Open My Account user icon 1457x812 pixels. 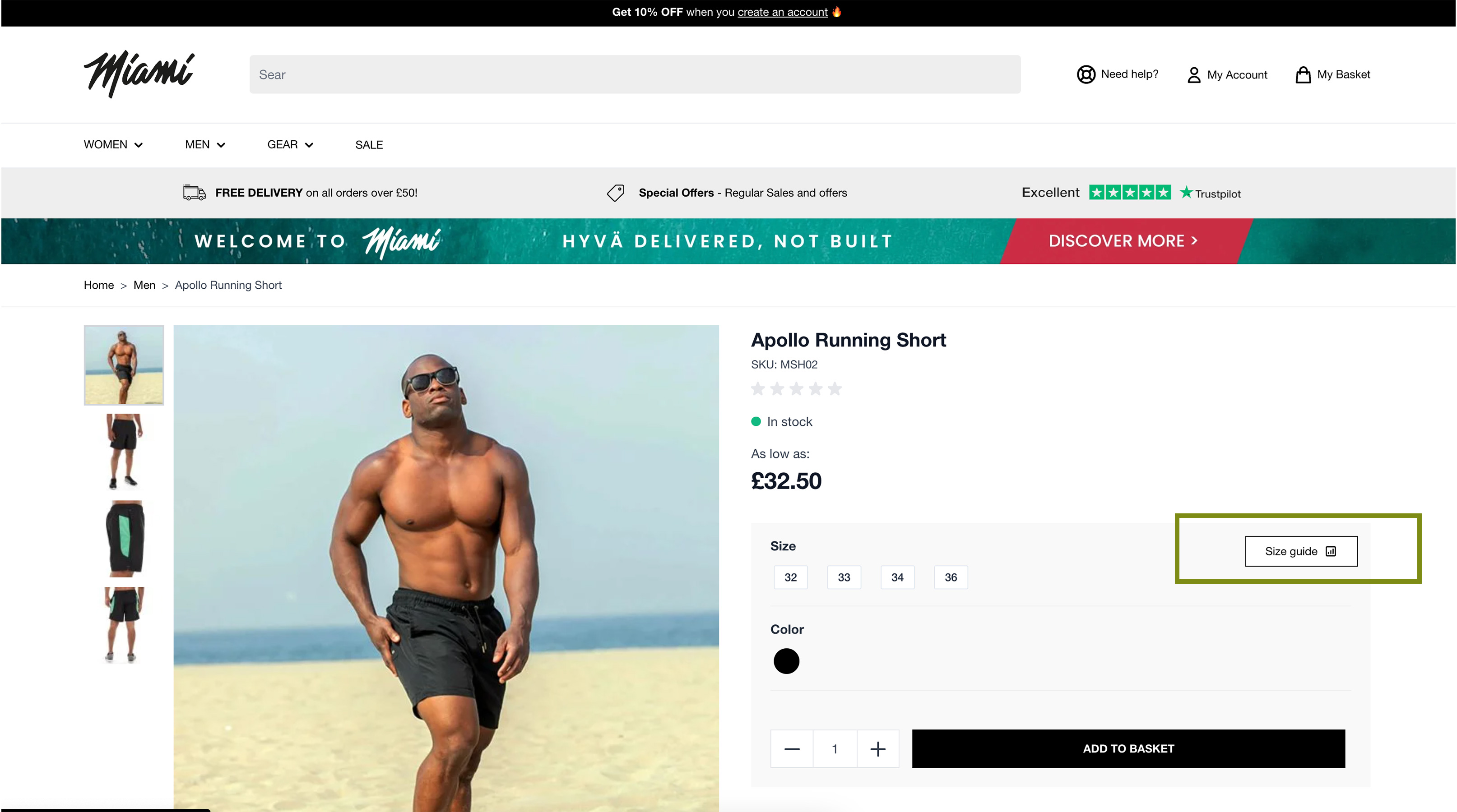(x=1193, y=75)
